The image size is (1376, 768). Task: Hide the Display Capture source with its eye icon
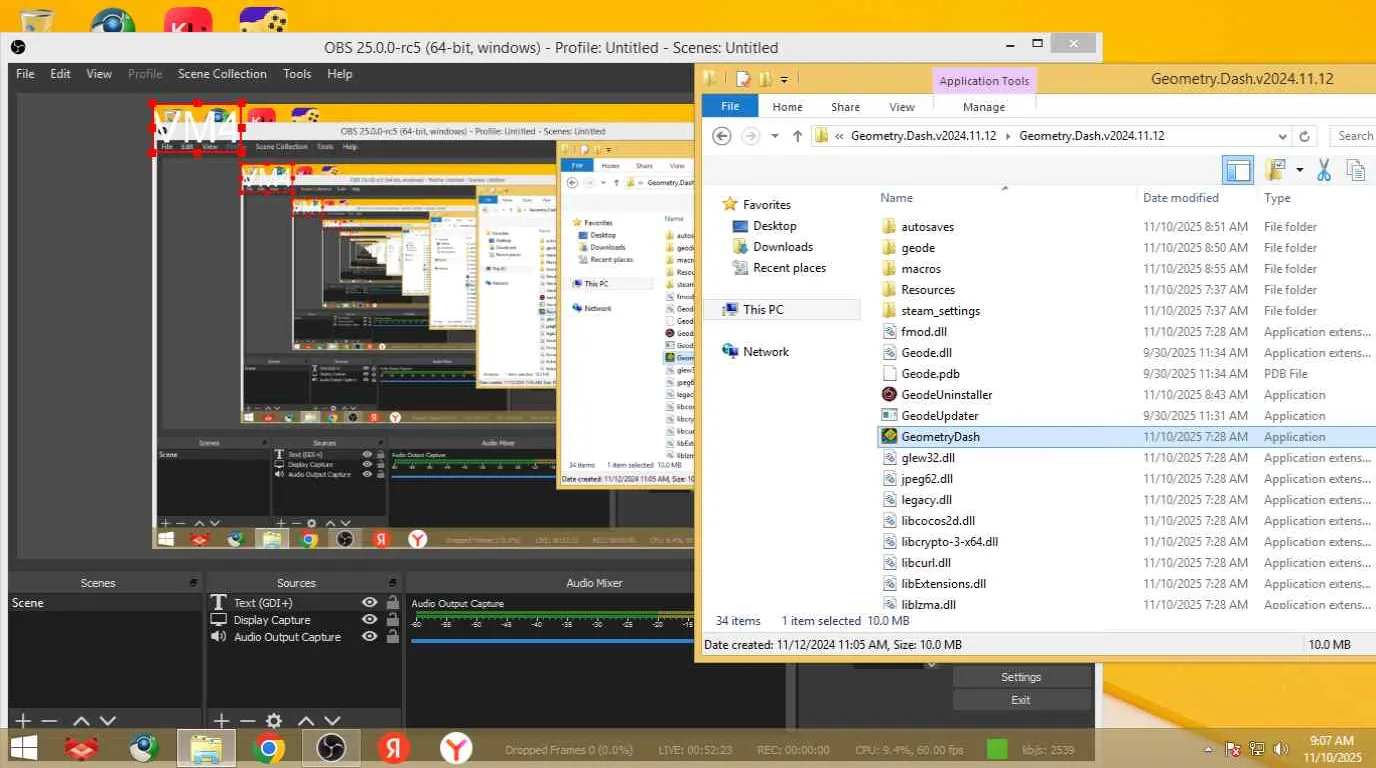[369, 620]
